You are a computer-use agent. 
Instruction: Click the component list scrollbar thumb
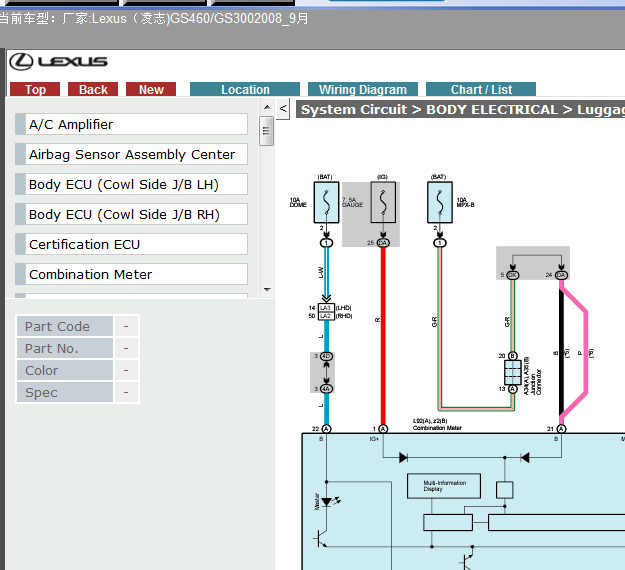click(x=266, y=131)
